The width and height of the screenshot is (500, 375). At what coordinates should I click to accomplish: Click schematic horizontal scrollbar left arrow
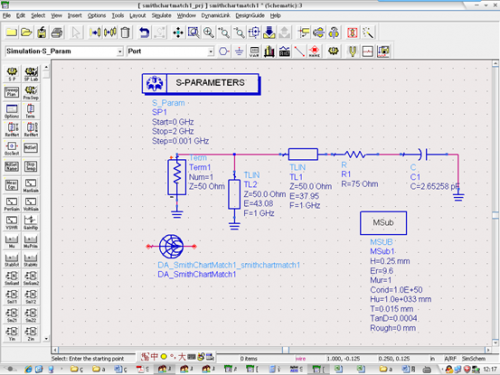[x=56, y=350]
